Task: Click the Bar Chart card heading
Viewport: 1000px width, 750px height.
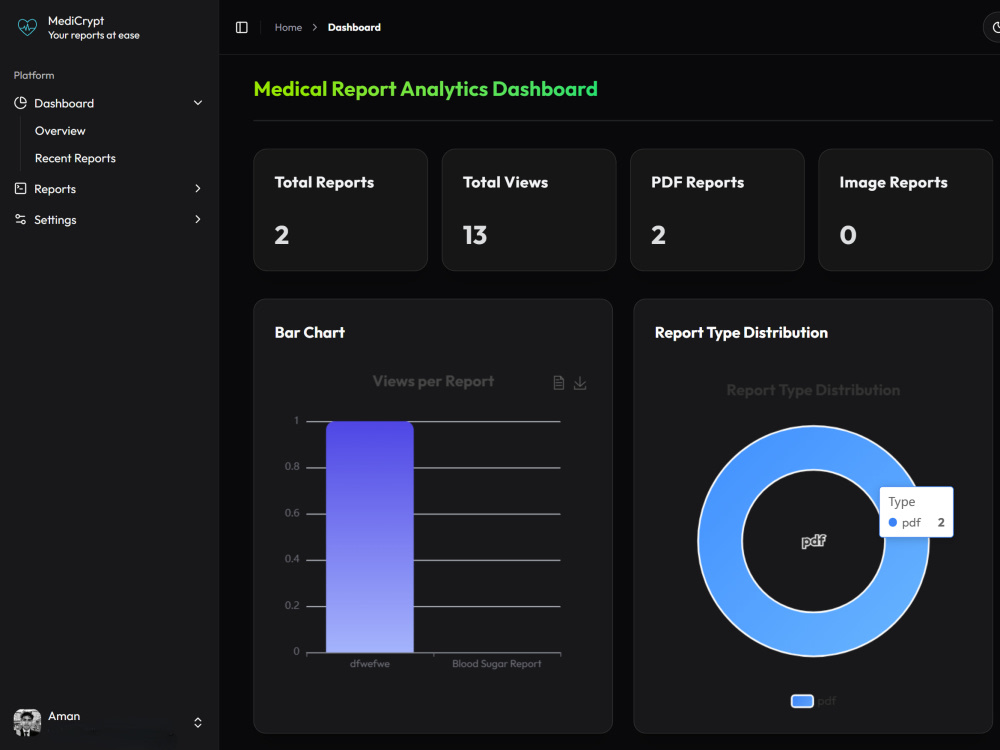Action: point(309,332)
